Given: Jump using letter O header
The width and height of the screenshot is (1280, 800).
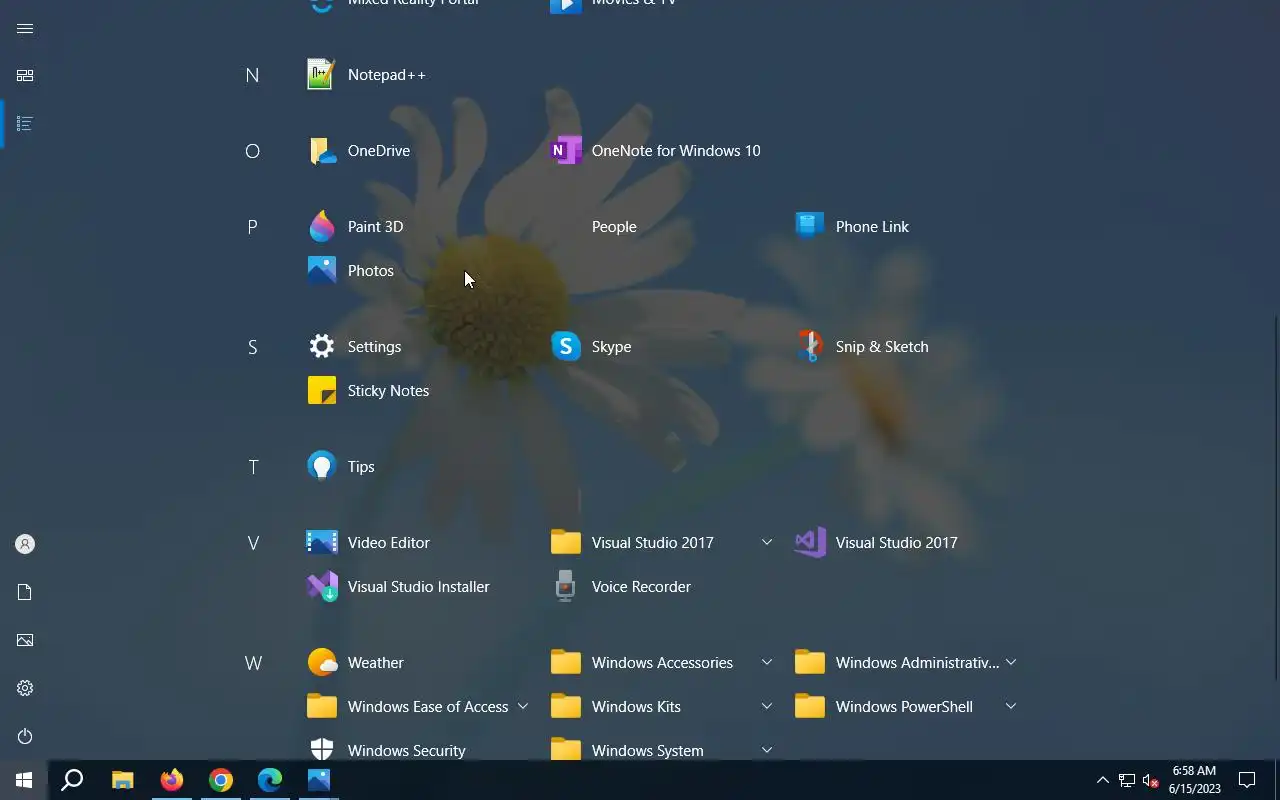Looking at the screenshot, I should tap(252, 151).
